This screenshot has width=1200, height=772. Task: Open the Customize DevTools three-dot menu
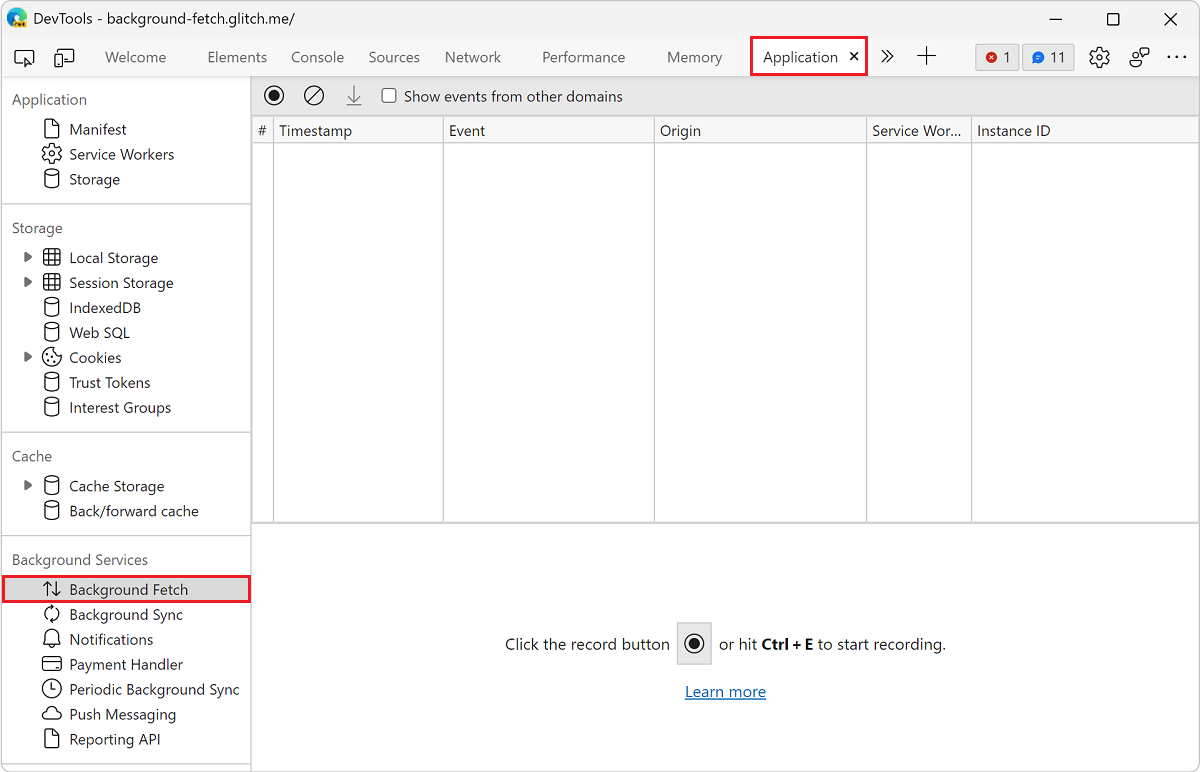pos(1177,57)
